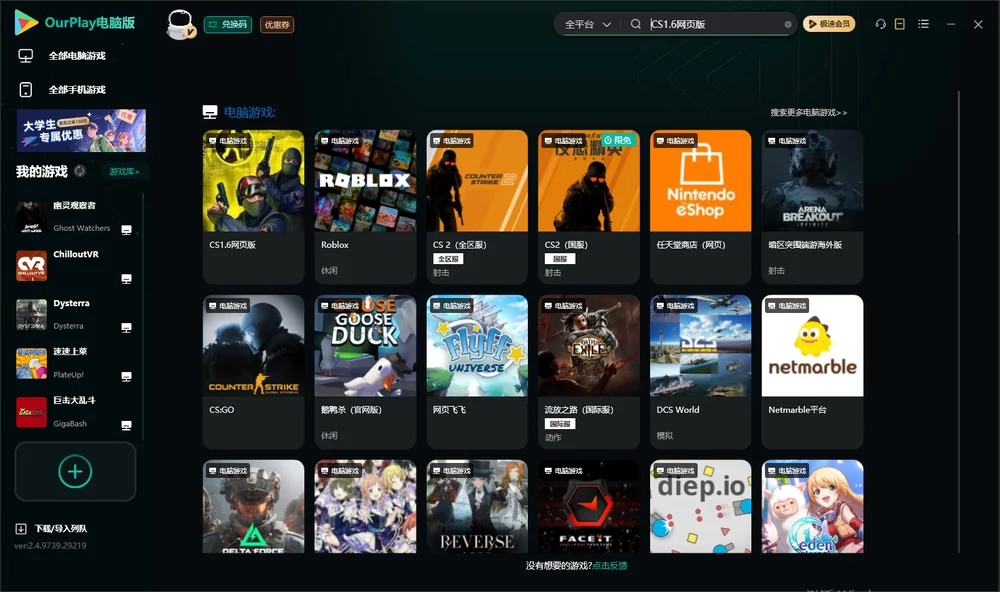Open the download/import queue icon
This screenshot has width=1000, height=592.
(21, 528)
